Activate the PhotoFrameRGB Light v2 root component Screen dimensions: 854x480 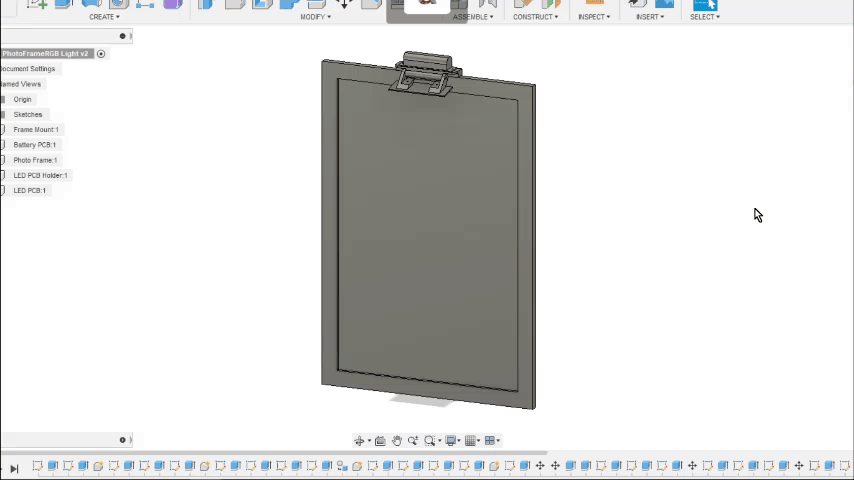coord(101,53)
